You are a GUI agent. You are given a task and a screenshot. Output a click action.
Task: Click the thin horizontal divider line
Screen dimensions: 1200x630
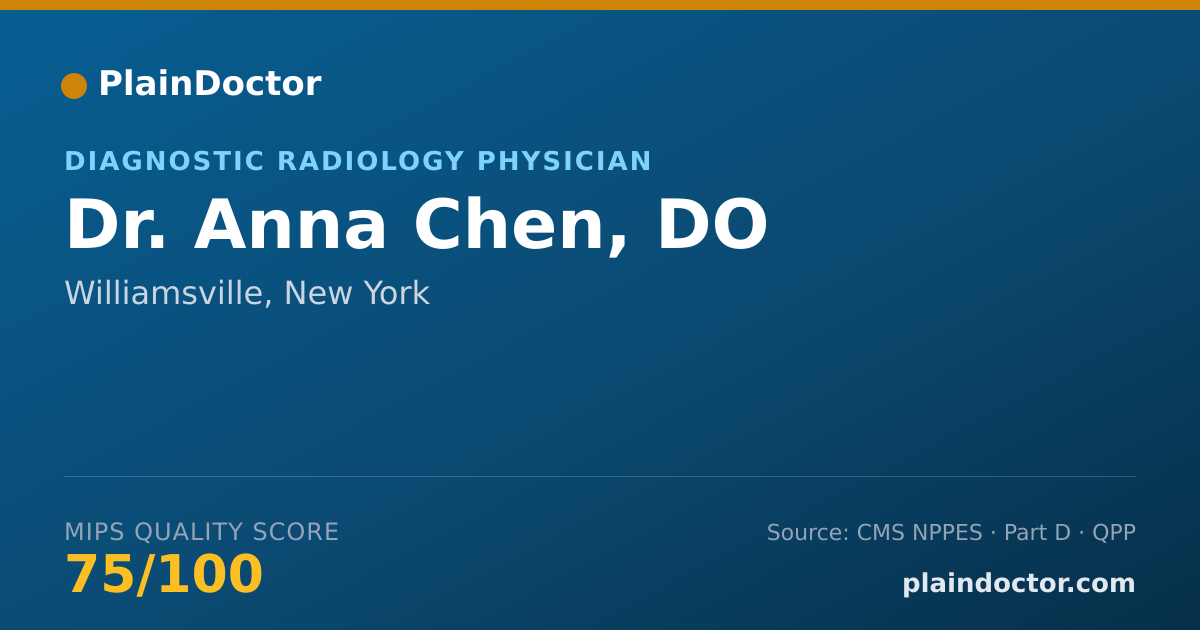coord(600,476)
